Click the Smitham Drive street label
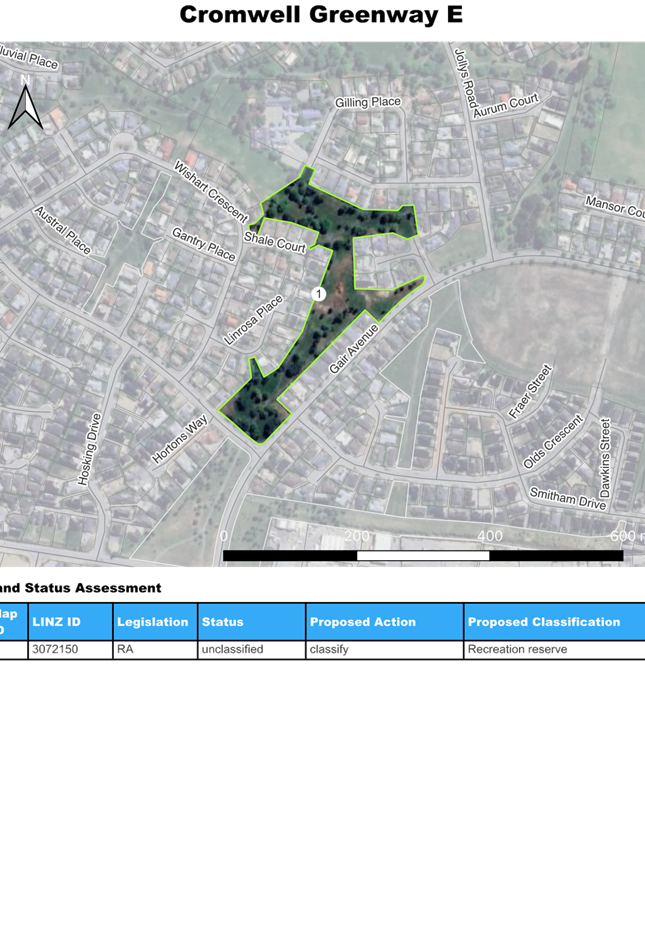Image resolution: width=645 pixels, height=934 pixels. tap(567, 499)
